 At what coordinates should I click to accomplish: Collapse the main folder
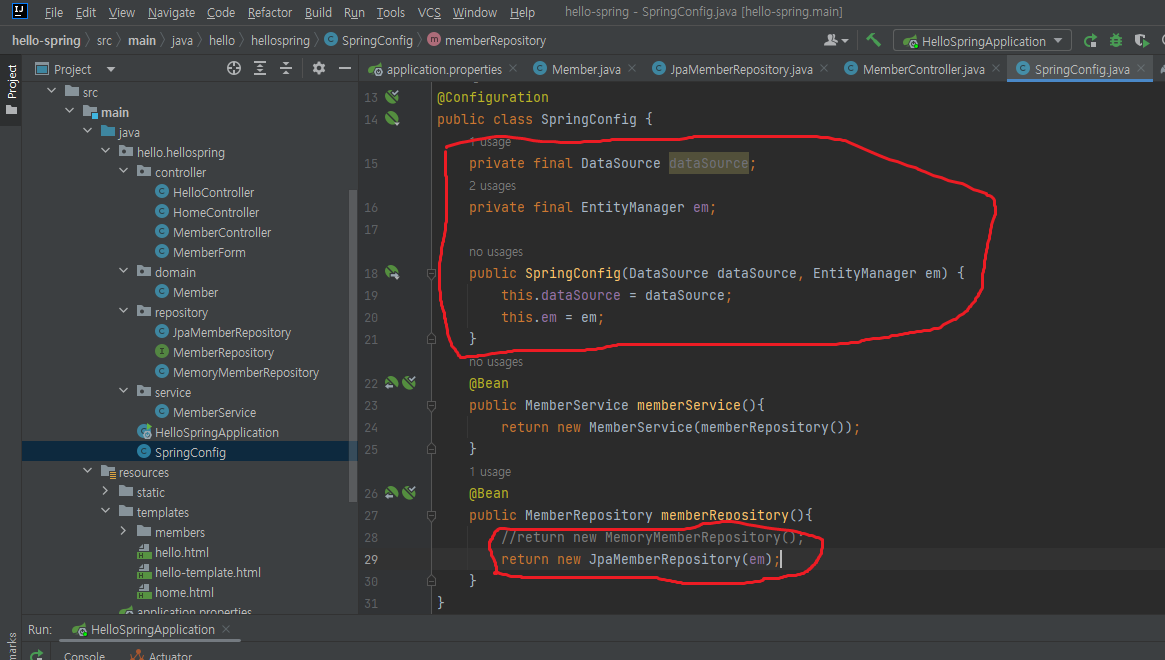pos(69,111)
